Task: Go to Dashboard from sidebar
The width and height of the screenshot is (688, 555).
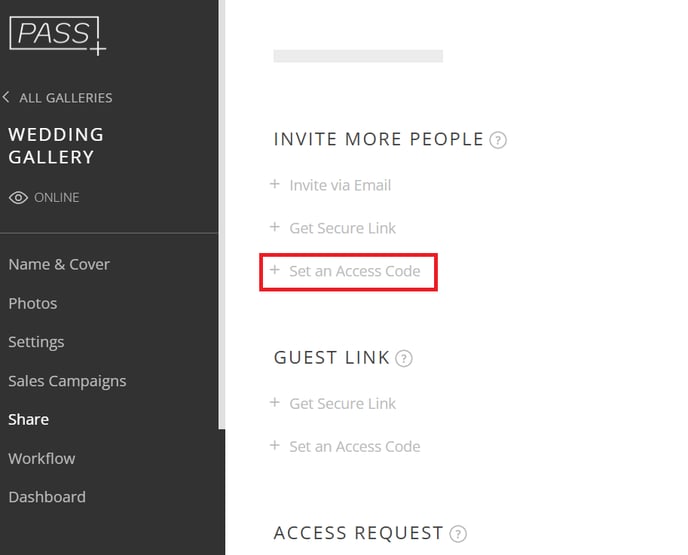Action: 47,498
